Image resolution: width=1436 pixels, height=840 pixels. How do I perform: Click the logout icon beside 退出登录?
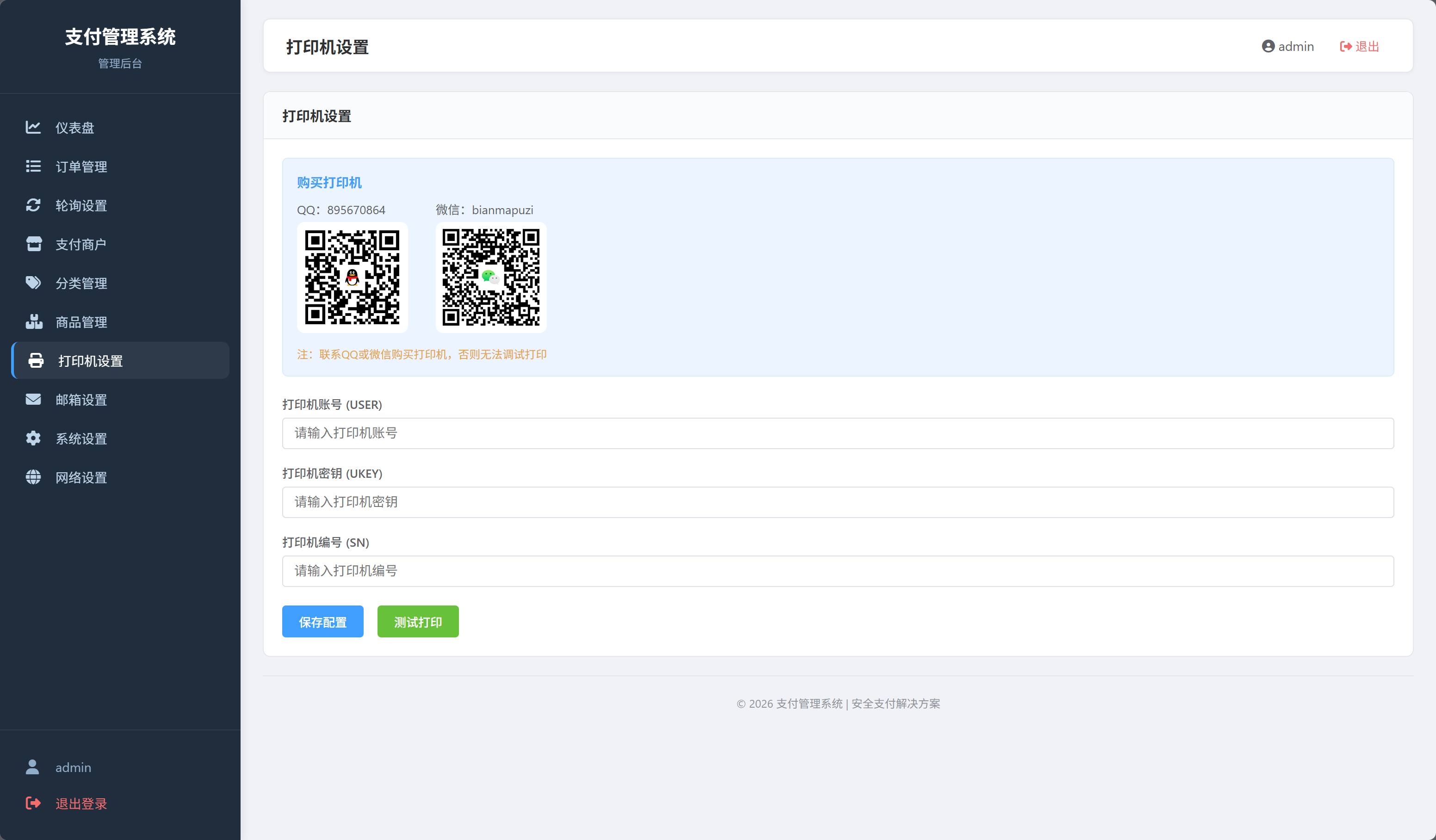pyautogui.click(x=33, y=803)
